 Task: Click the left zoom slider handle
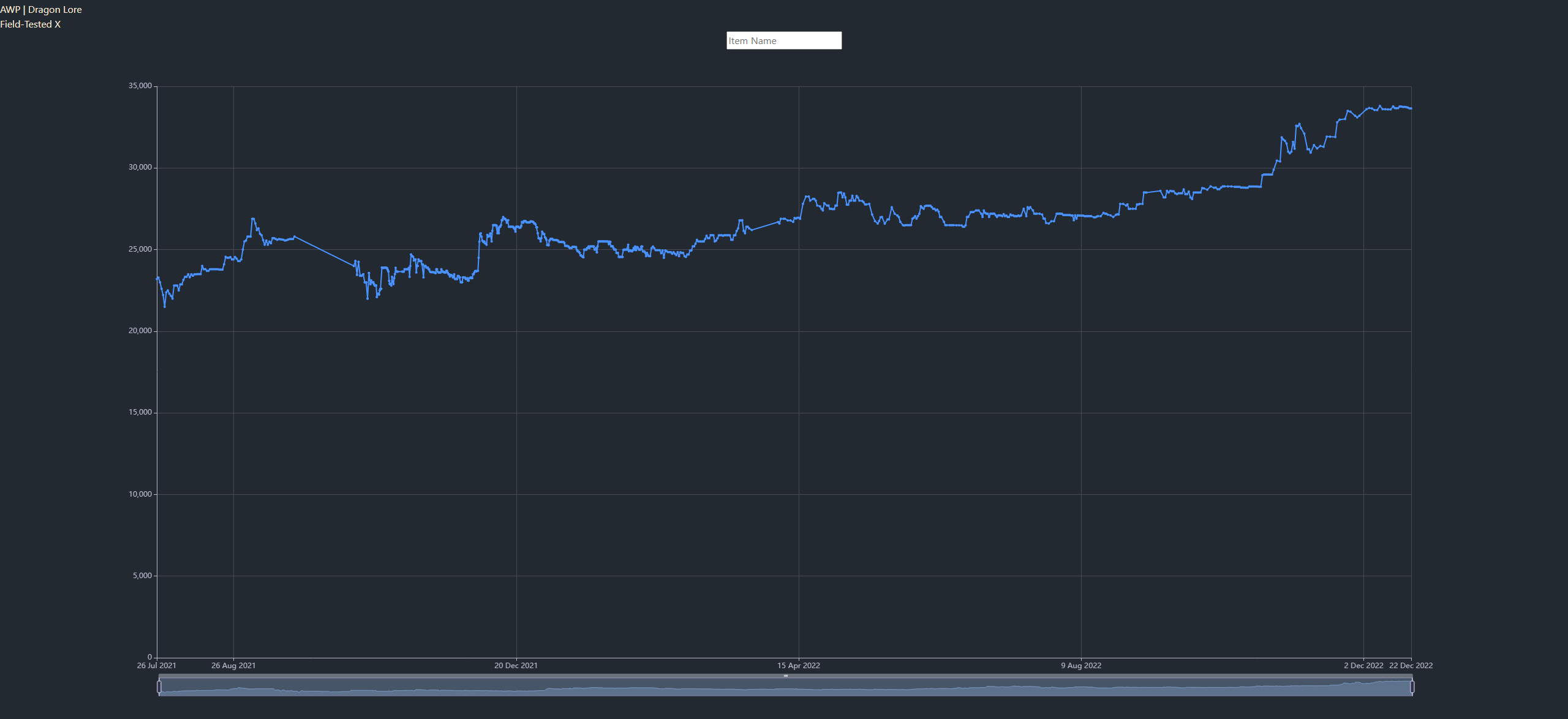click(x=159, y=687)
